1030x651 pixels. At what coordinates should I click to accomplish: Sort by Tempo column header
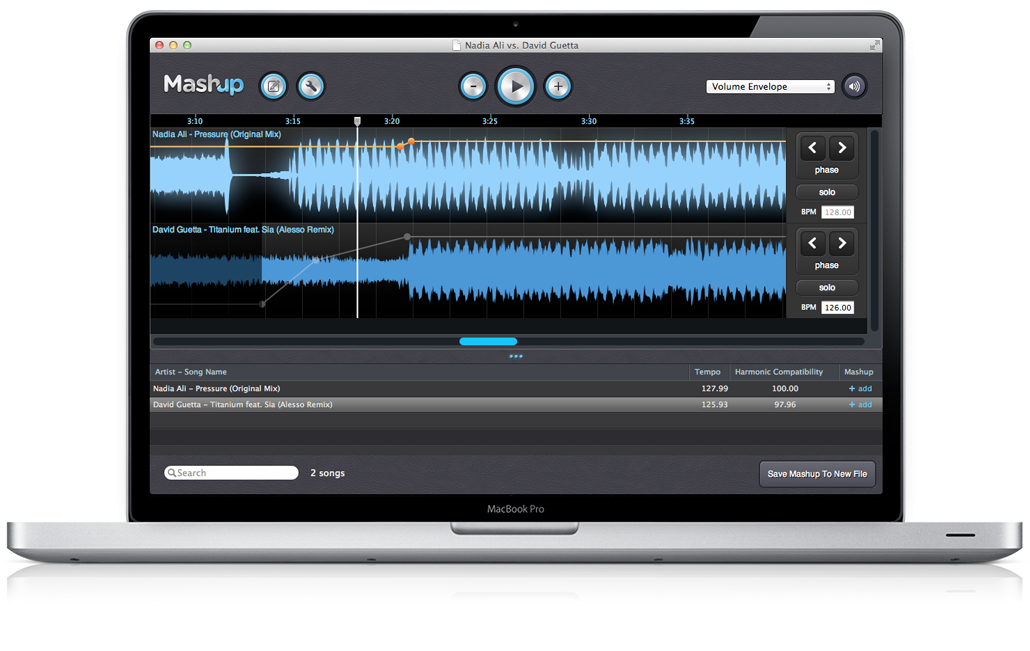point(707,372)
